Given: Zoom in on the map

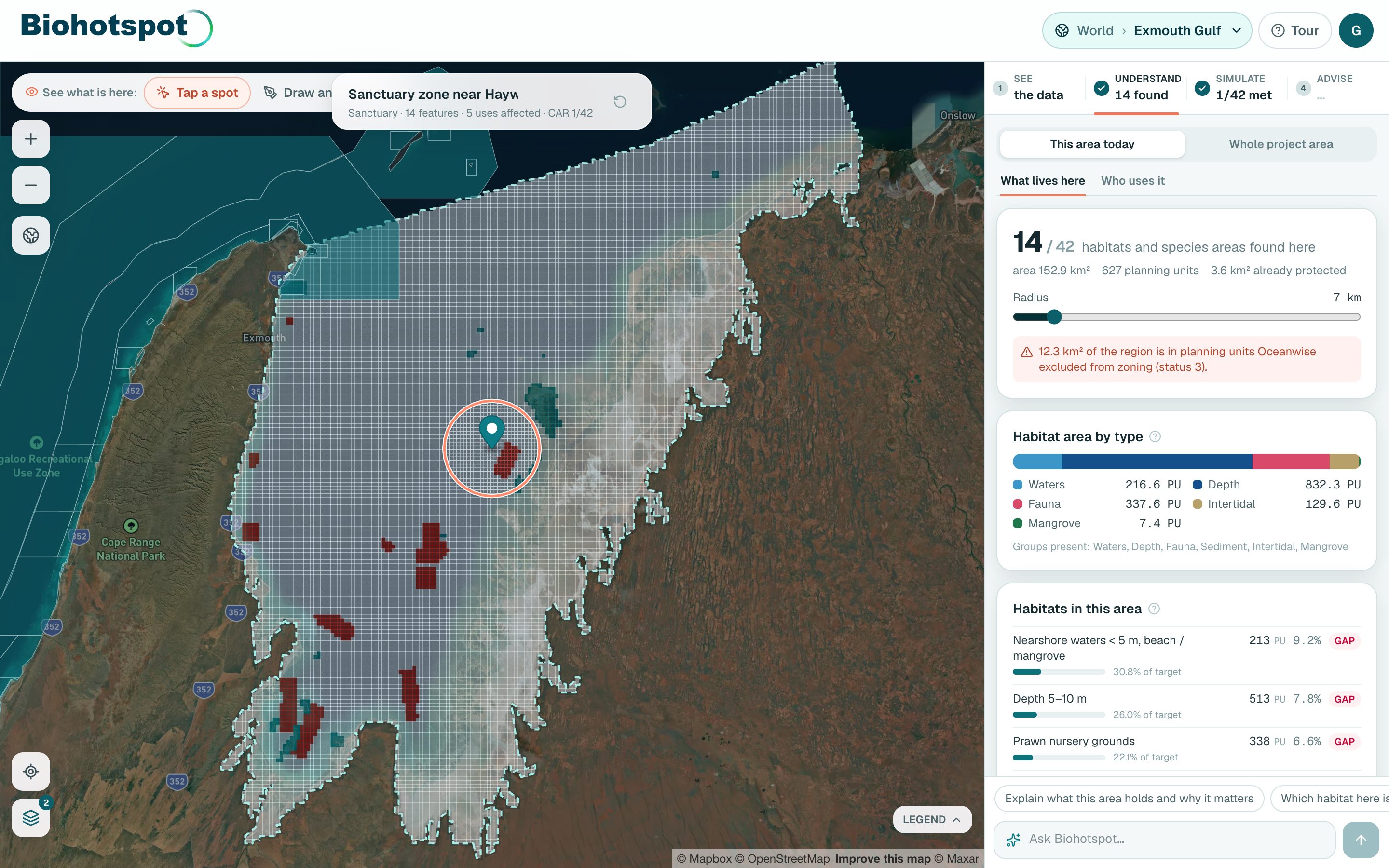Looking at the screenshot, I should pyautogui.click(x=31, y=139).
